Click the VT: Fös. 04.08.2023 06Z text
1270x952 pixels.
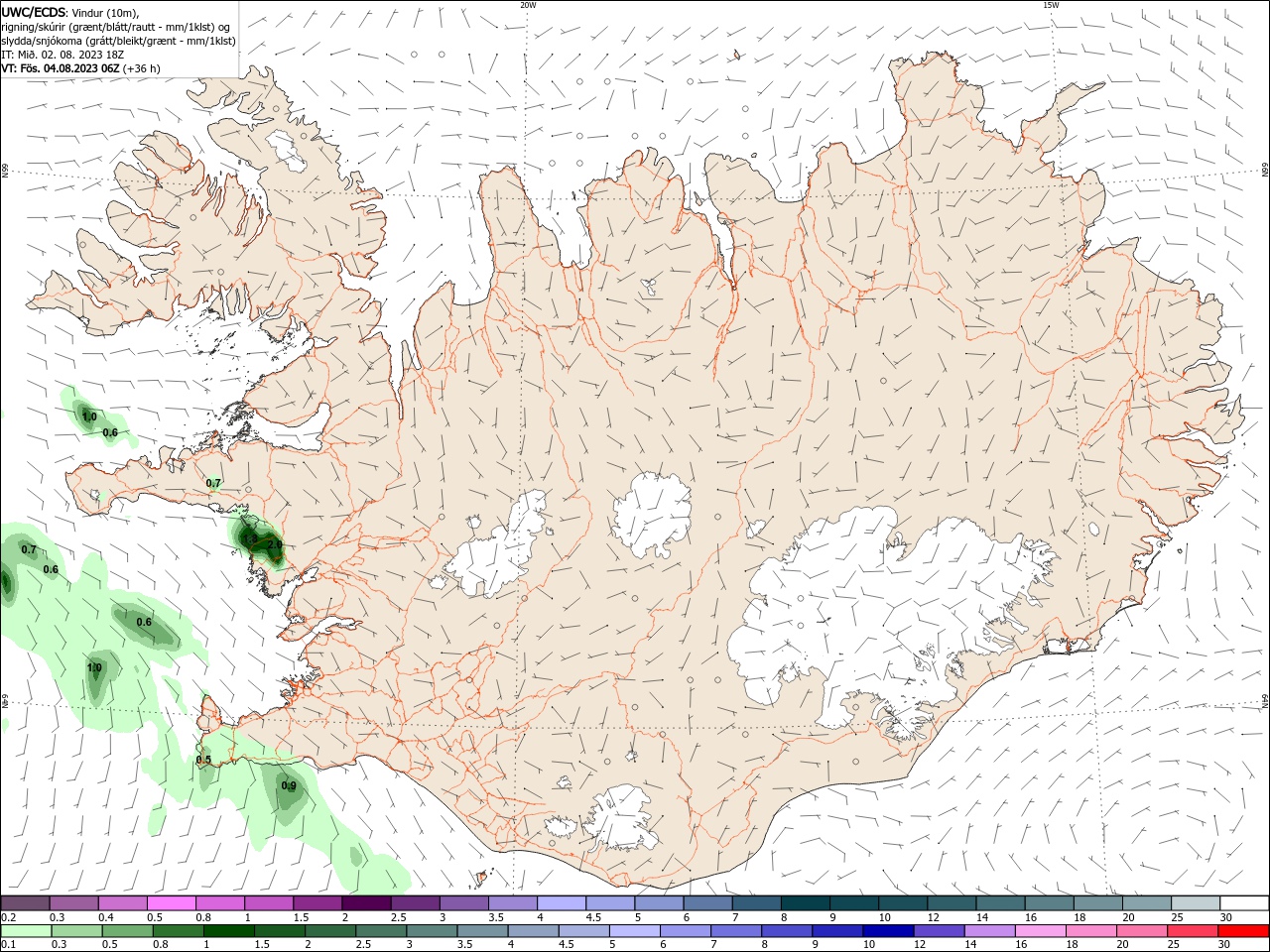[61, 68]
